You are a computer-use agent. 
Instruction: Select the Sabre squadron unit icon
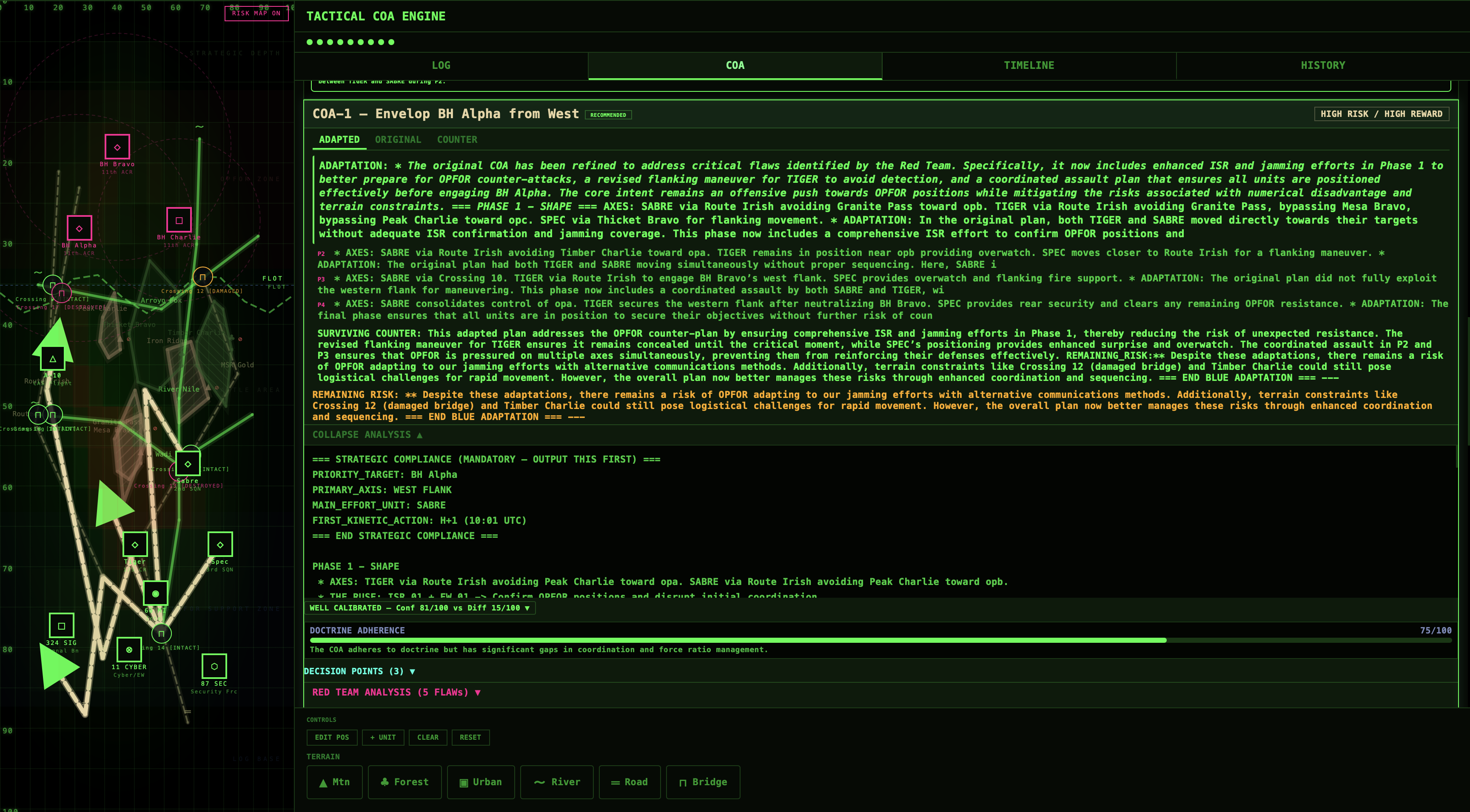click(188, 463)
